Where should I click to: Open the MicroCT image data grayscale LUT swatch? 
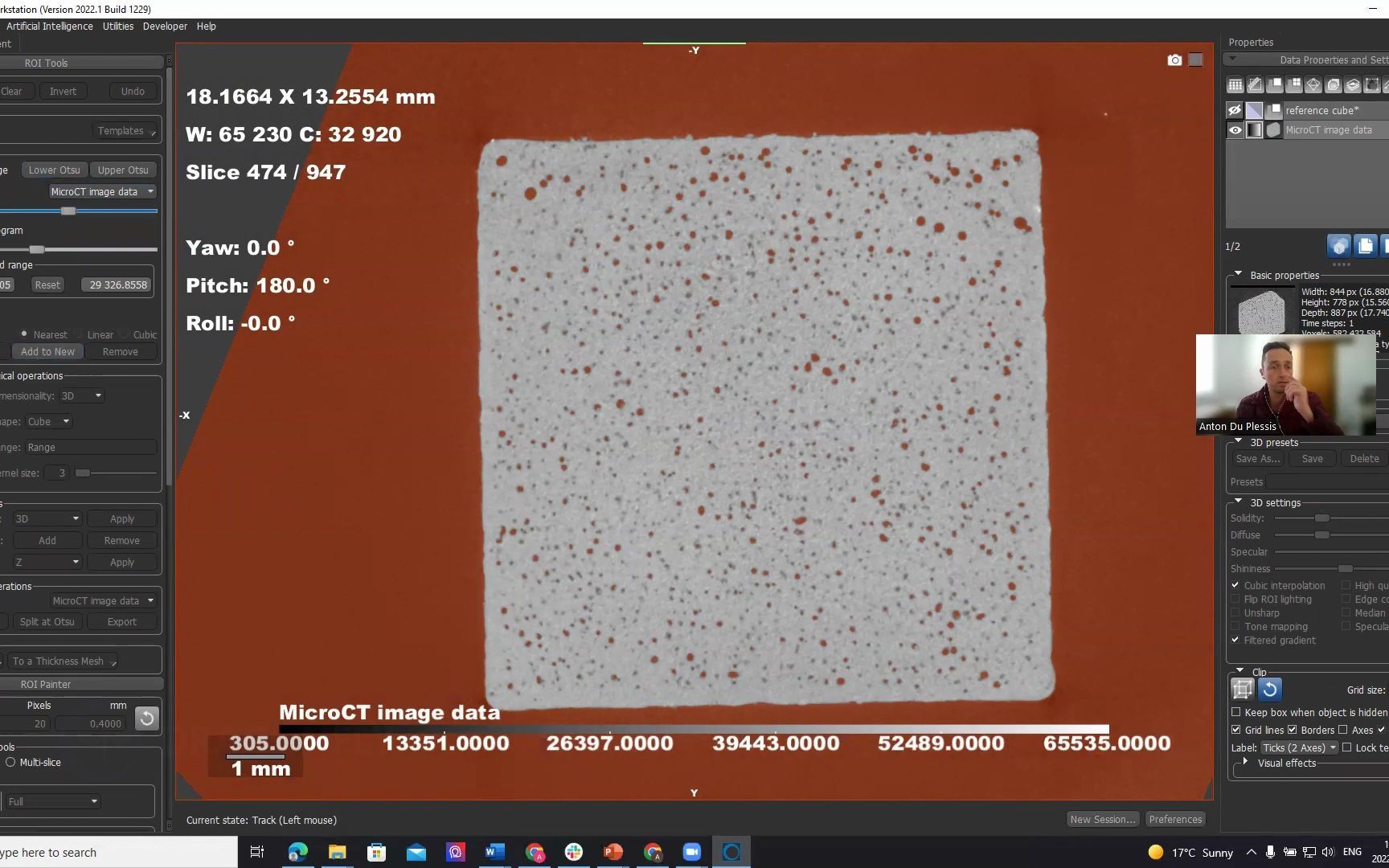point(1255,130)
